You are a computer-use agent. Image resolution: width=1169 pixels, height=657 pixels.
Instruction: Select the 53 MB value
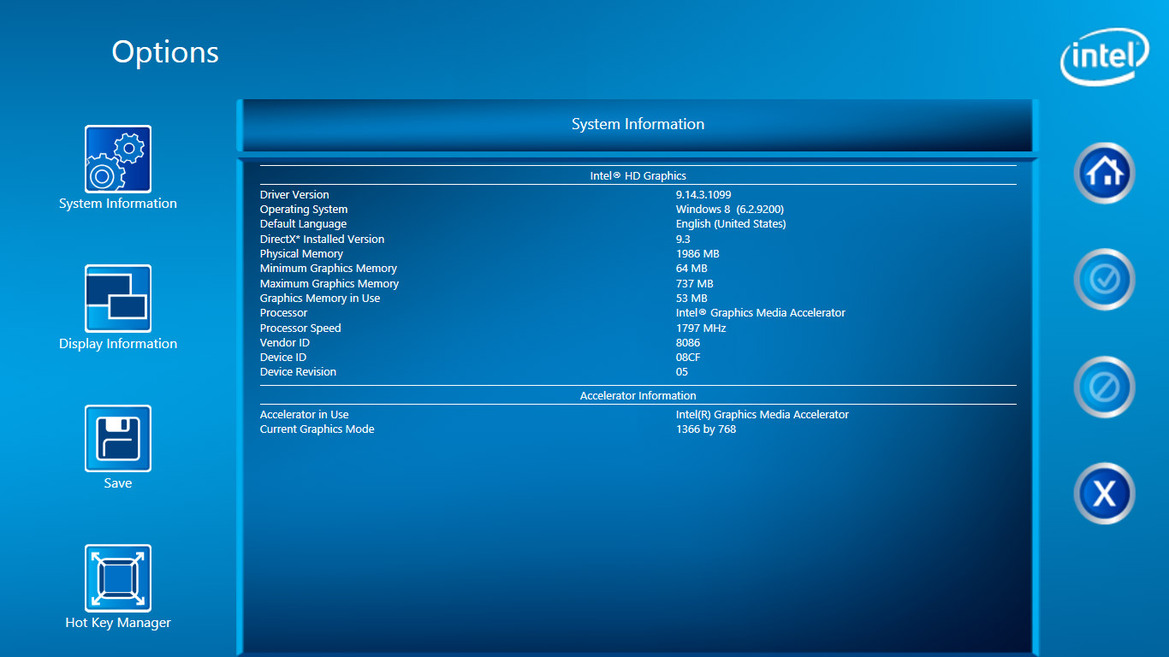[x=691, y=298]
